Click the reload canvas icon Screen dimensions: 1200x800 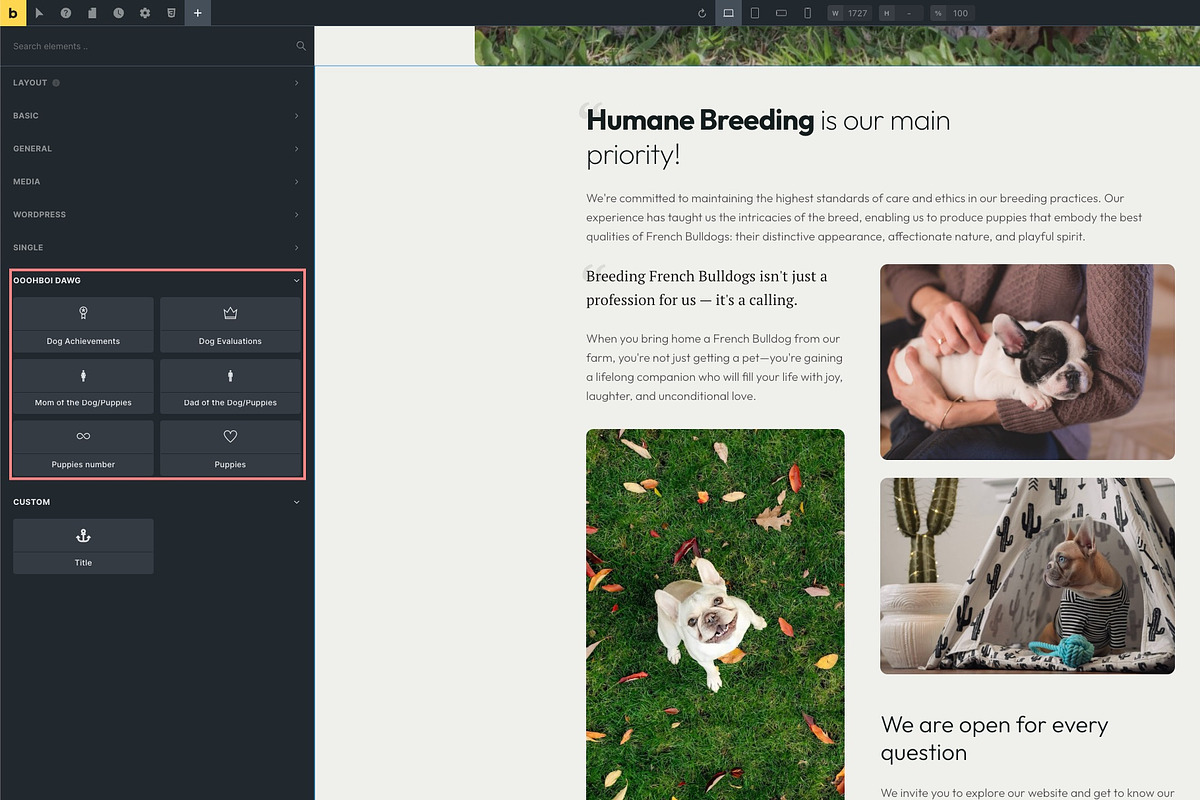tap(702, 13)
